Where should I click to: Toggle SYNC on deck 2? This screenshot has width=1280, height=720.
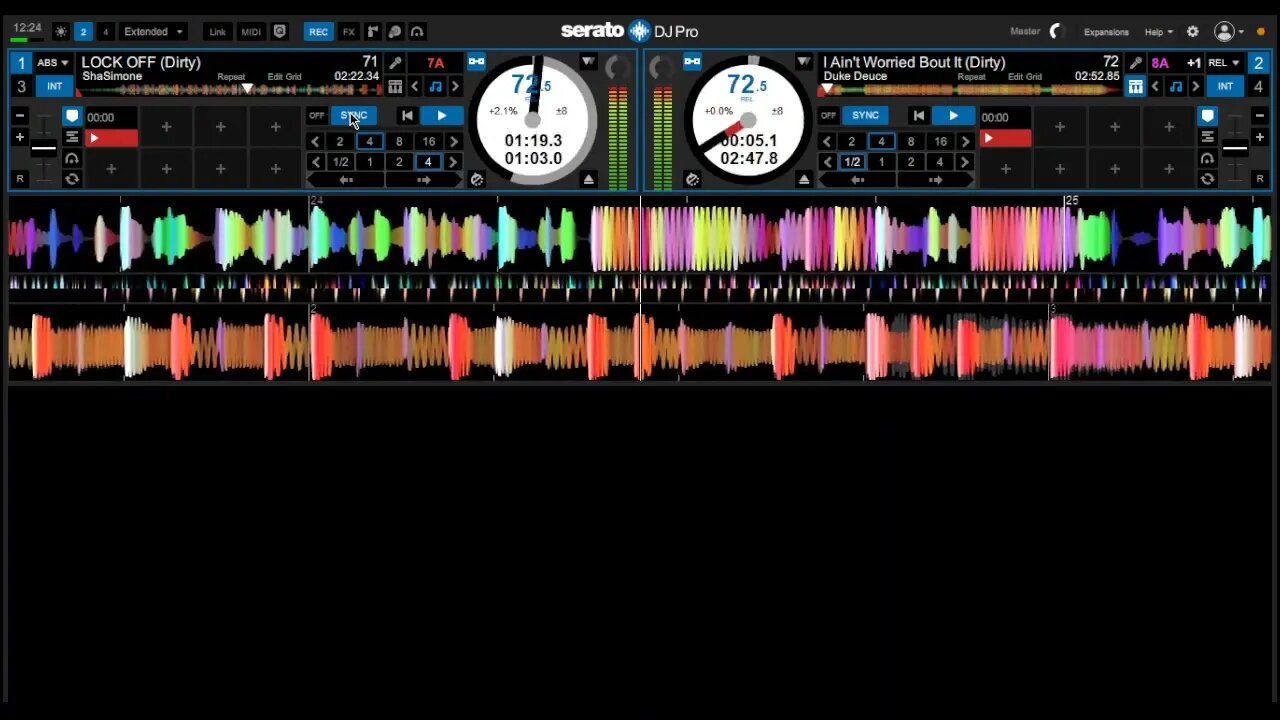pos(866,116)
